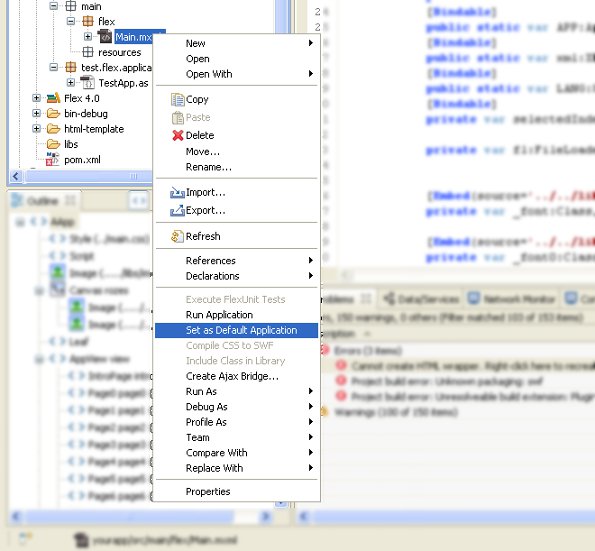Click package explorer left scroll arrow
The height and width of the screenshot is (551, 595).
pyautogui.click(x=16, y=176)
